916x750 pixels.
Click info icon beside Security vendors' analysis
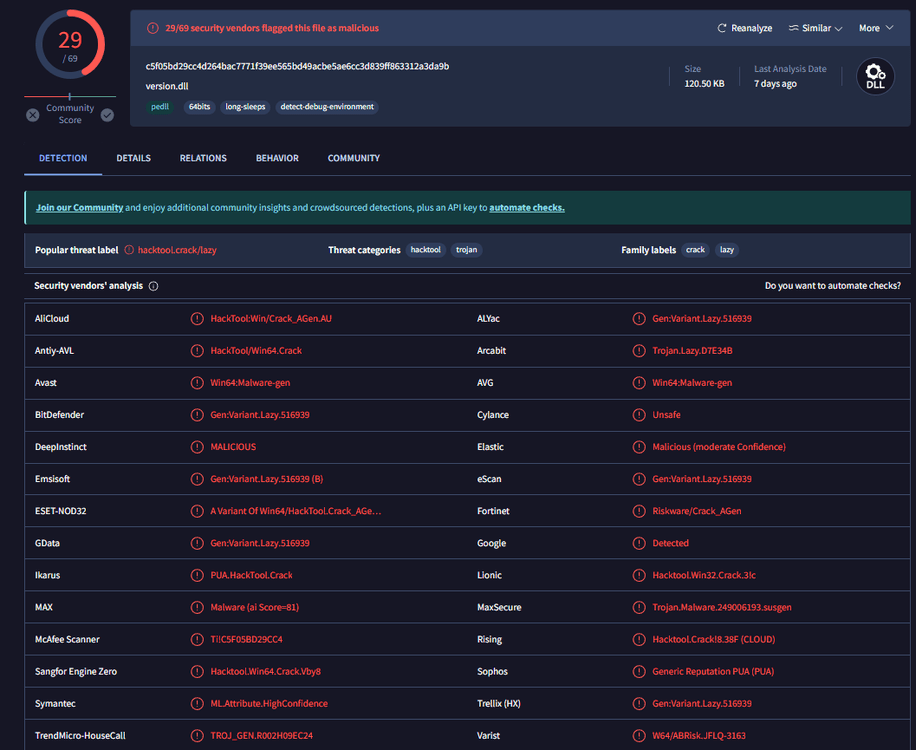(x=153, y=286)
